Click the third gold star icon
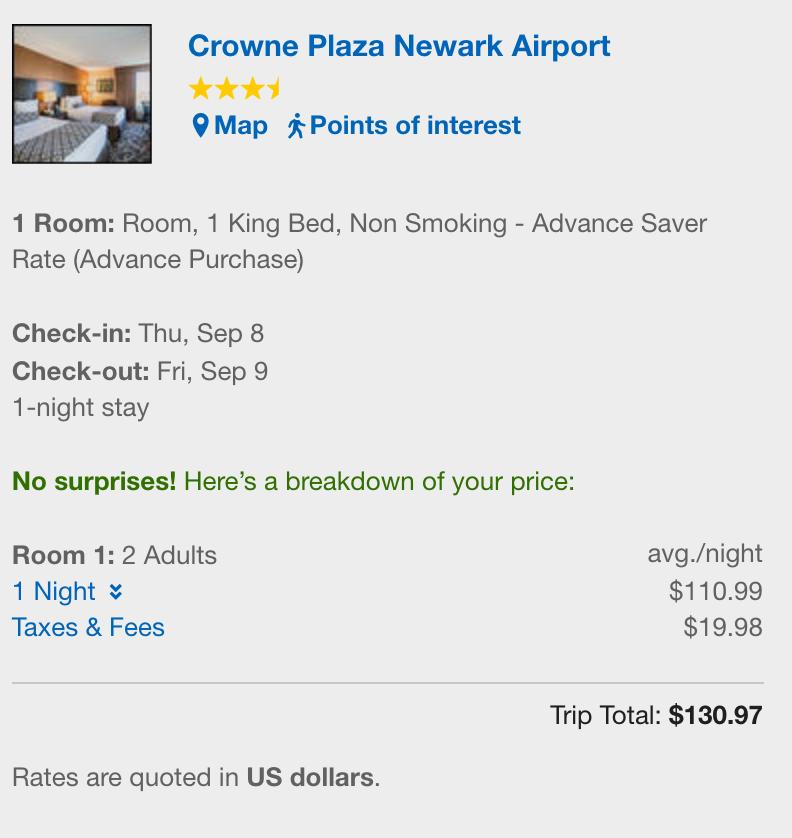Image resolution: width=792 pixels, height=838 pixels. point(250,88)
